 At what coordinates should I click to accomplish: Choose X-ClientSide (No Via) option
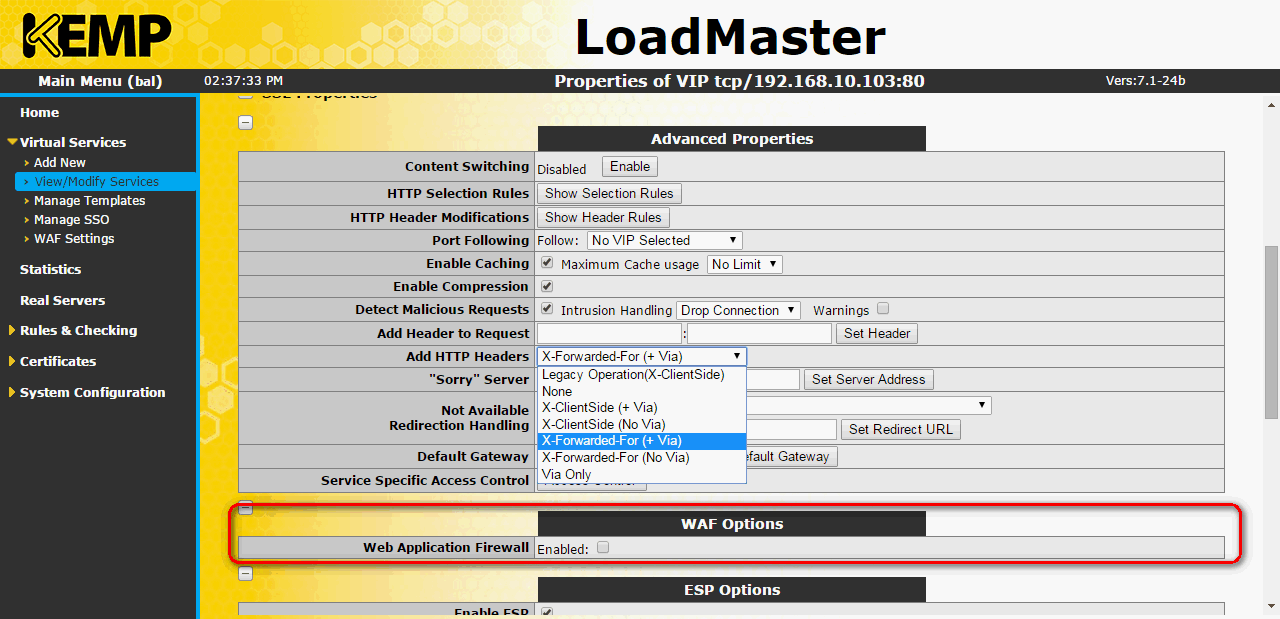(x=642, y=425)
